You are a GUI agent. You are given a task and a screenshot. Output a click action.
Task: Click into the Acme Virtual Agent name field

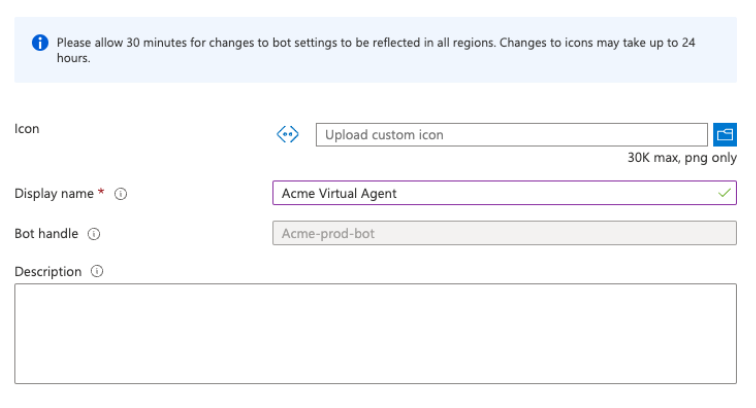pos(504,193)
